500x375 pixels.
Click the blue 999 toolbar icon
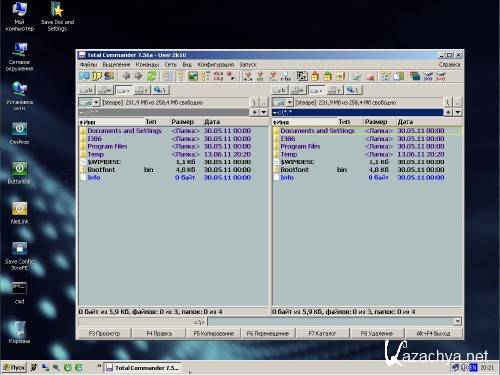point(428,76)
